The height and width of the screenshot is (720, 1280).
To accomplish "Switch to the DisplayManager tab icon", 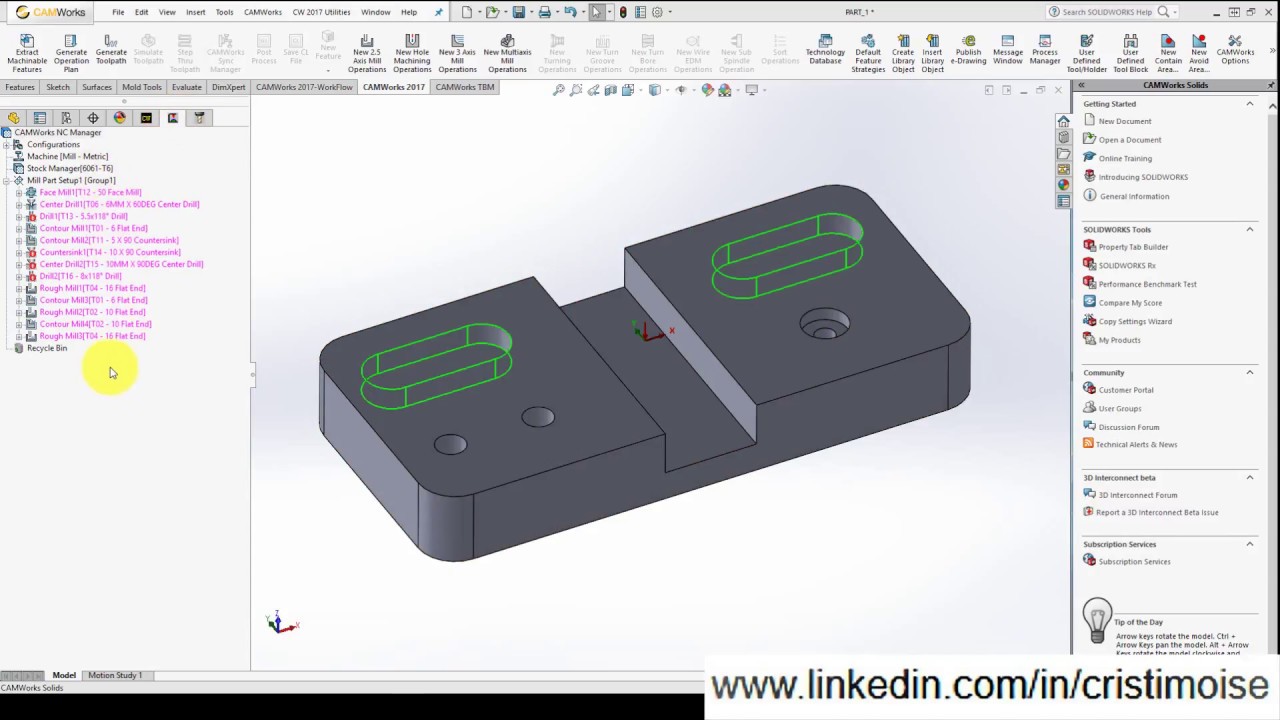I will [x=120, y=118].
